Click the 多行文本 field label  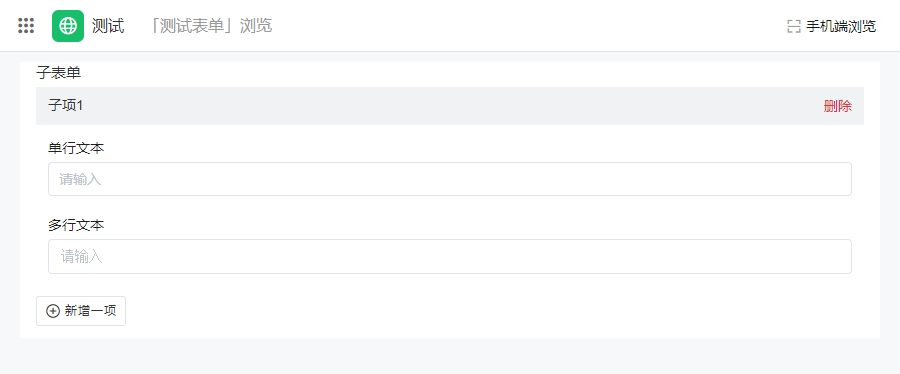point(76,225)
